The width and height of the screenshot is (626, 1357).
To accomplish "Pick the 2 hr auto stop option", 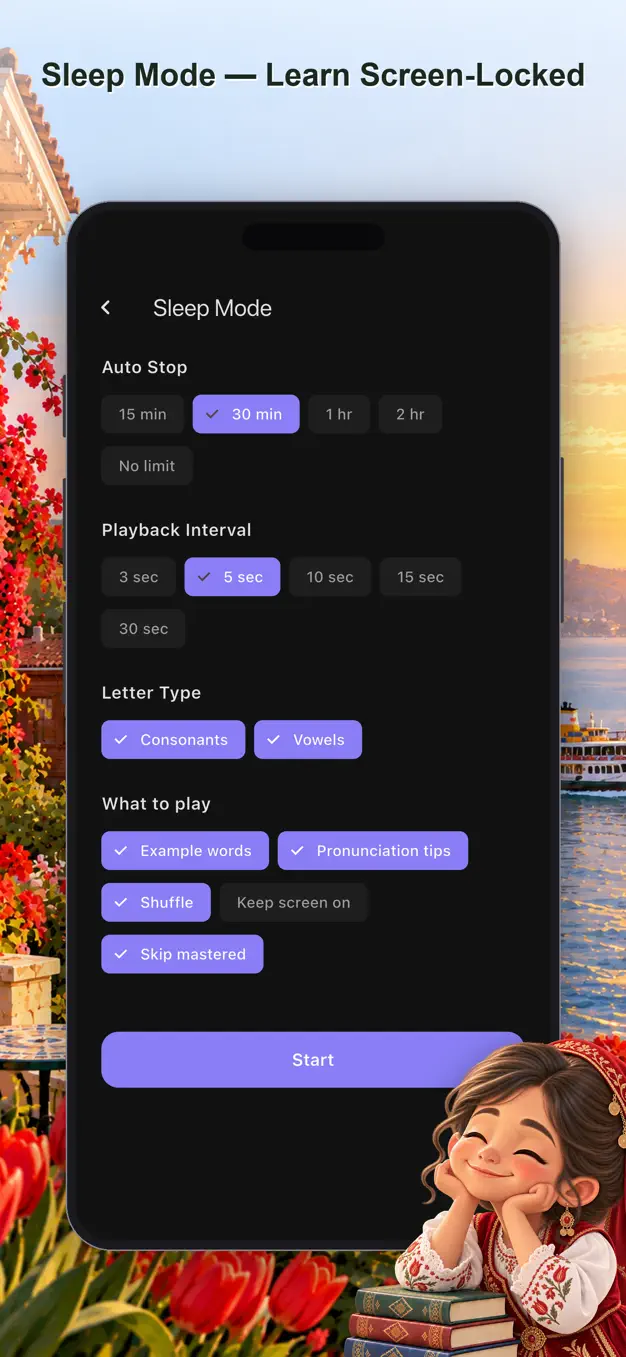I will [410, 414].
